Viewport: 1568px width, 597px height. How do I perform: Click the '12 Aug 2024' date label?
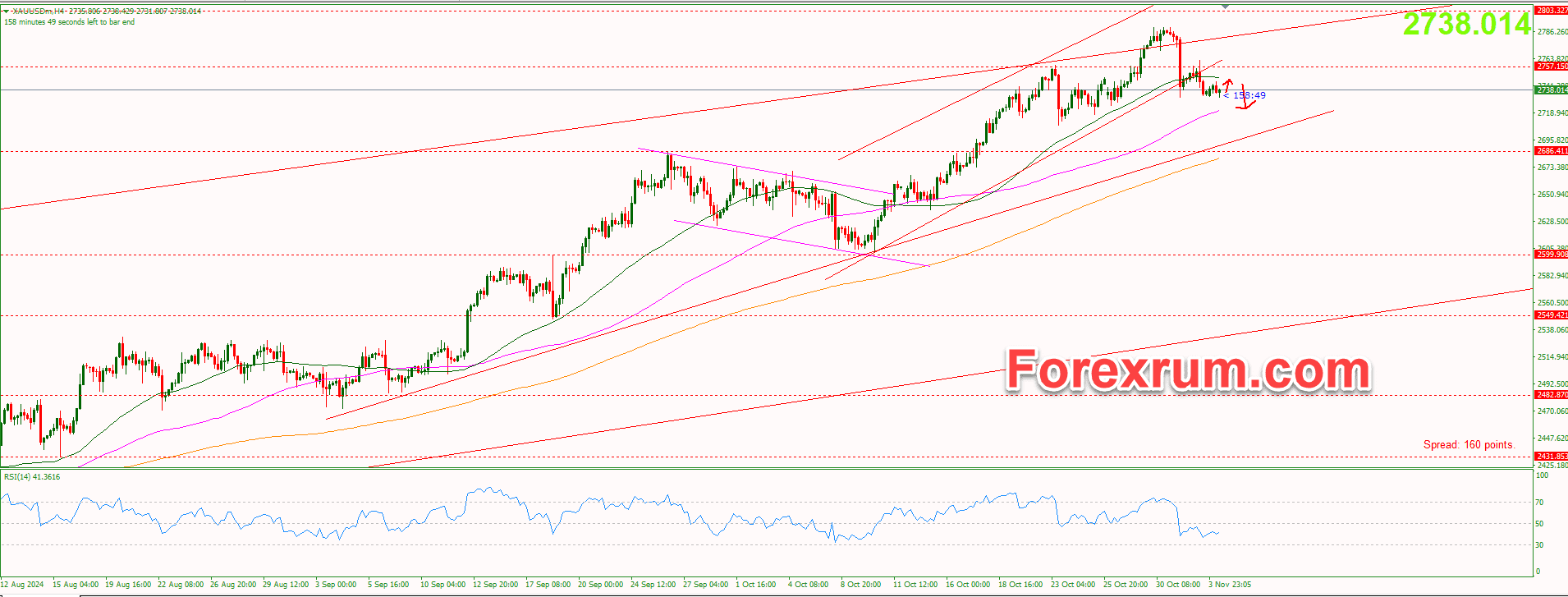click(22, 585)
